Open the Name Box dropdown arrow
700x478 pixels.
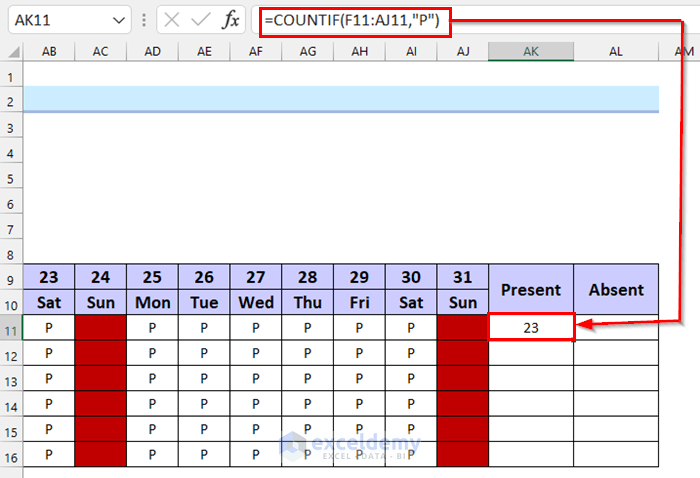[x=119, y=20]
